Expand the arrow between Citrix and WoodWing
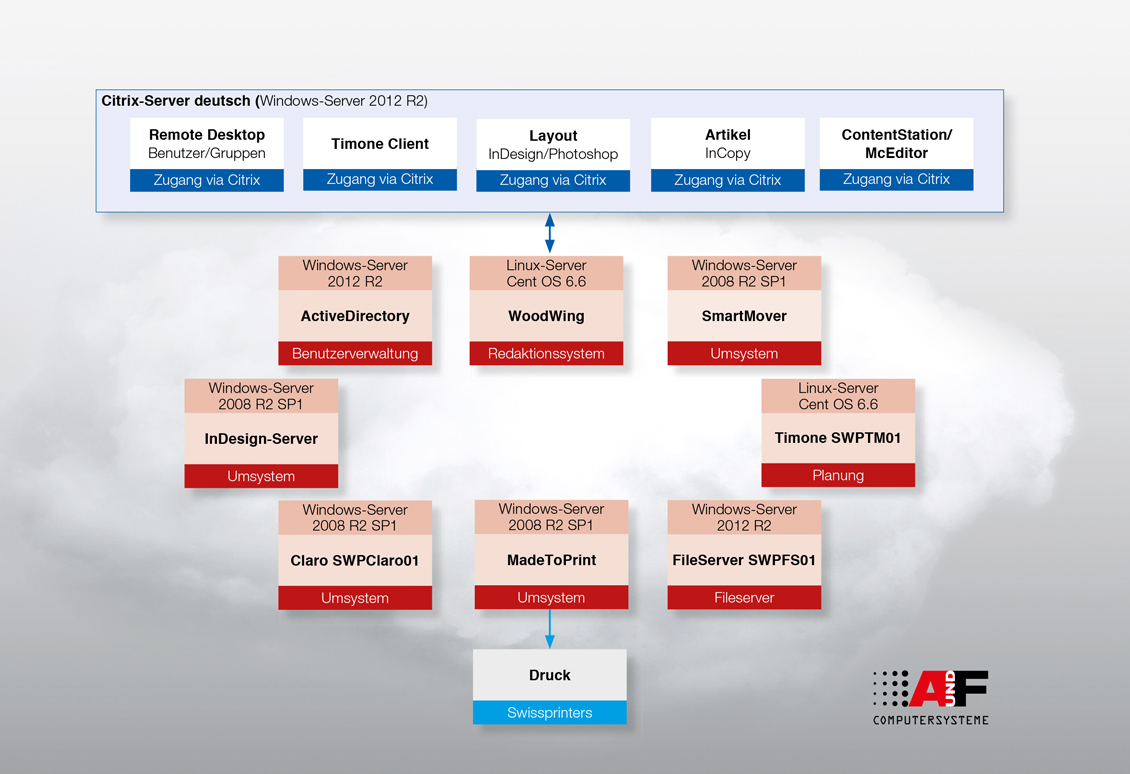This screenshot has height=774, width=1130. pos(549,231)
